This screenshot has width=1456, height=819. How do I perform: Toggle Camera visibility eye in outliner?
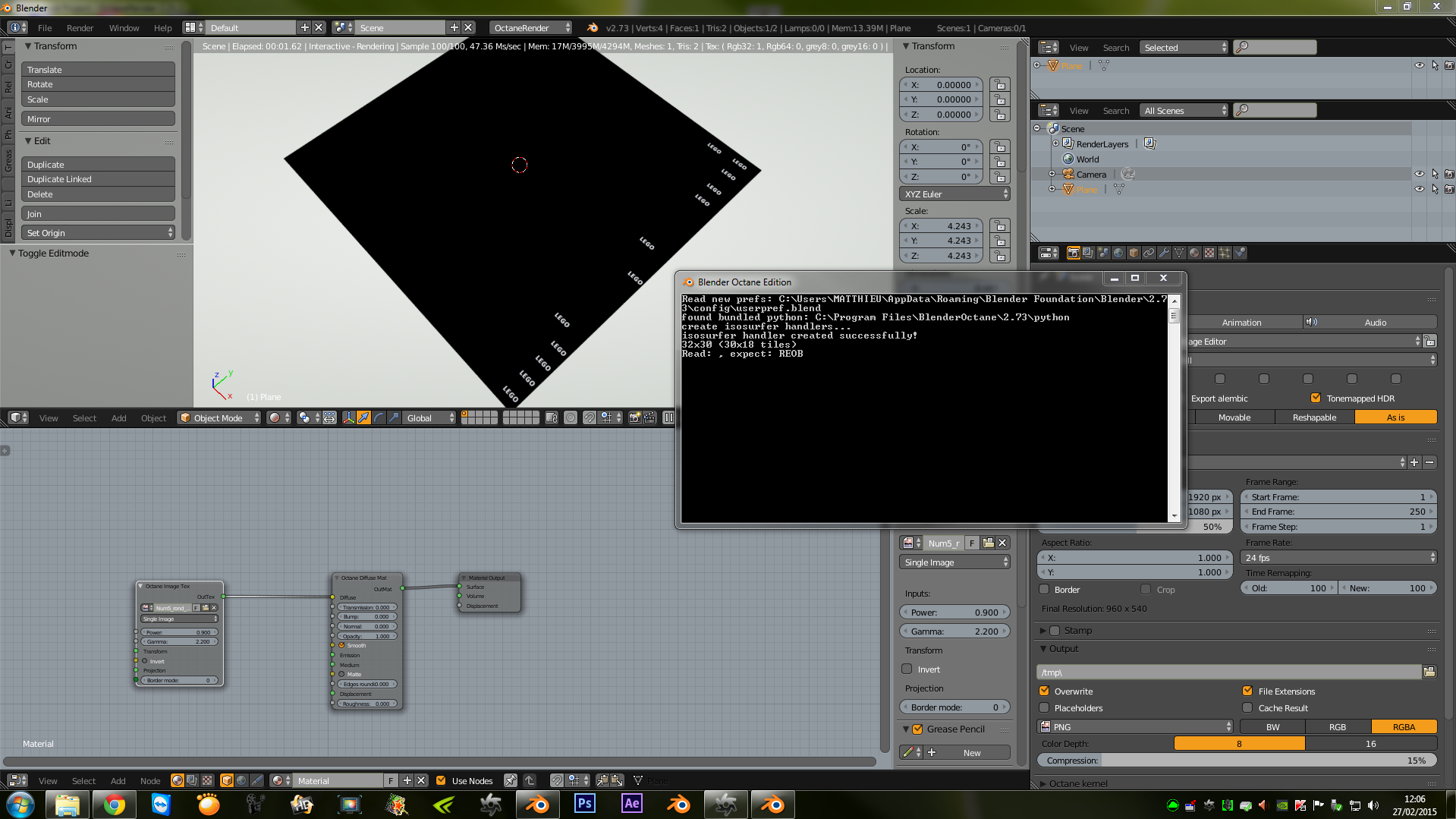click(1420, 174)
